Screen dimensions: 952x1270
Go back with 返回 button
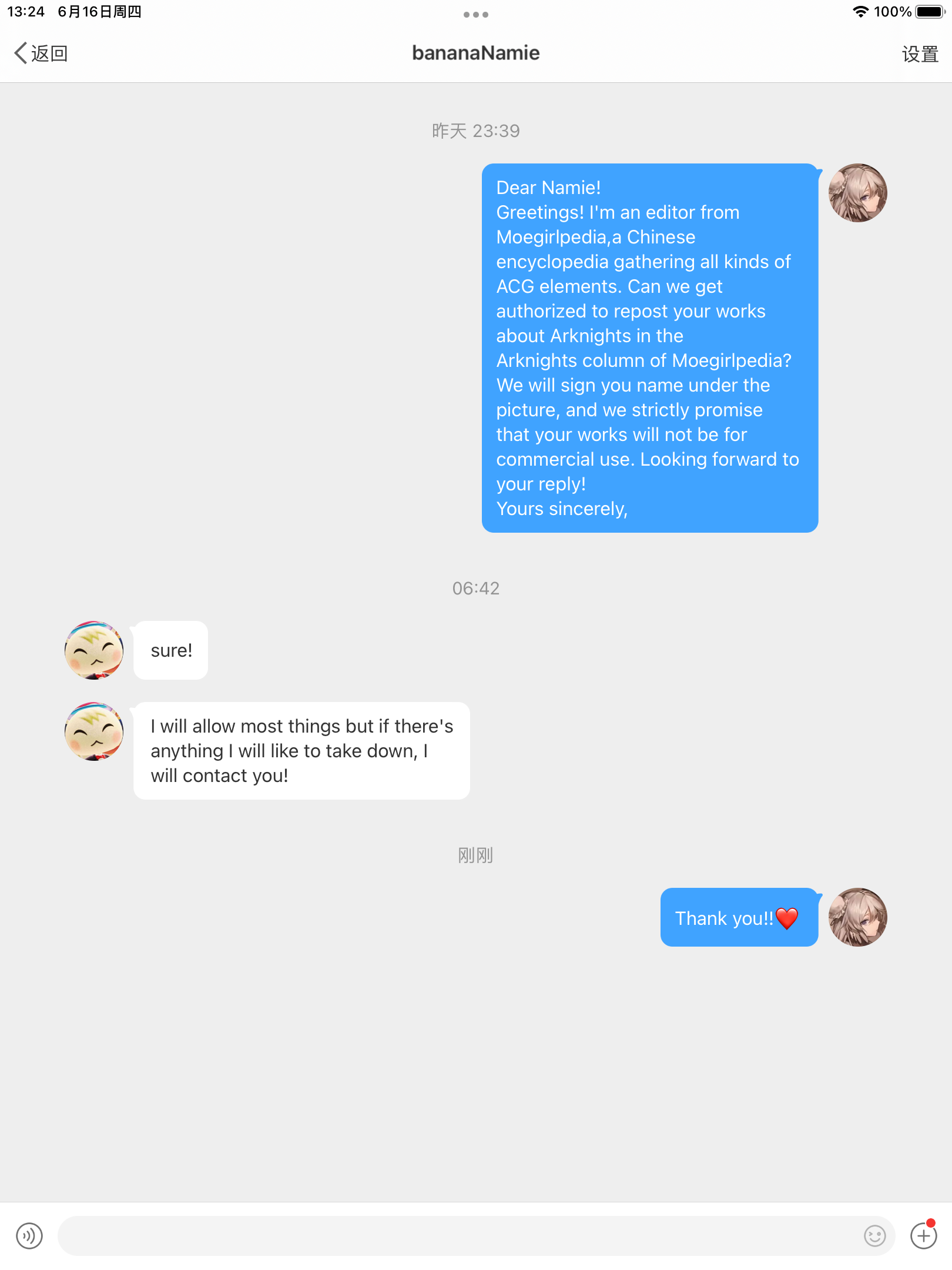41,53
